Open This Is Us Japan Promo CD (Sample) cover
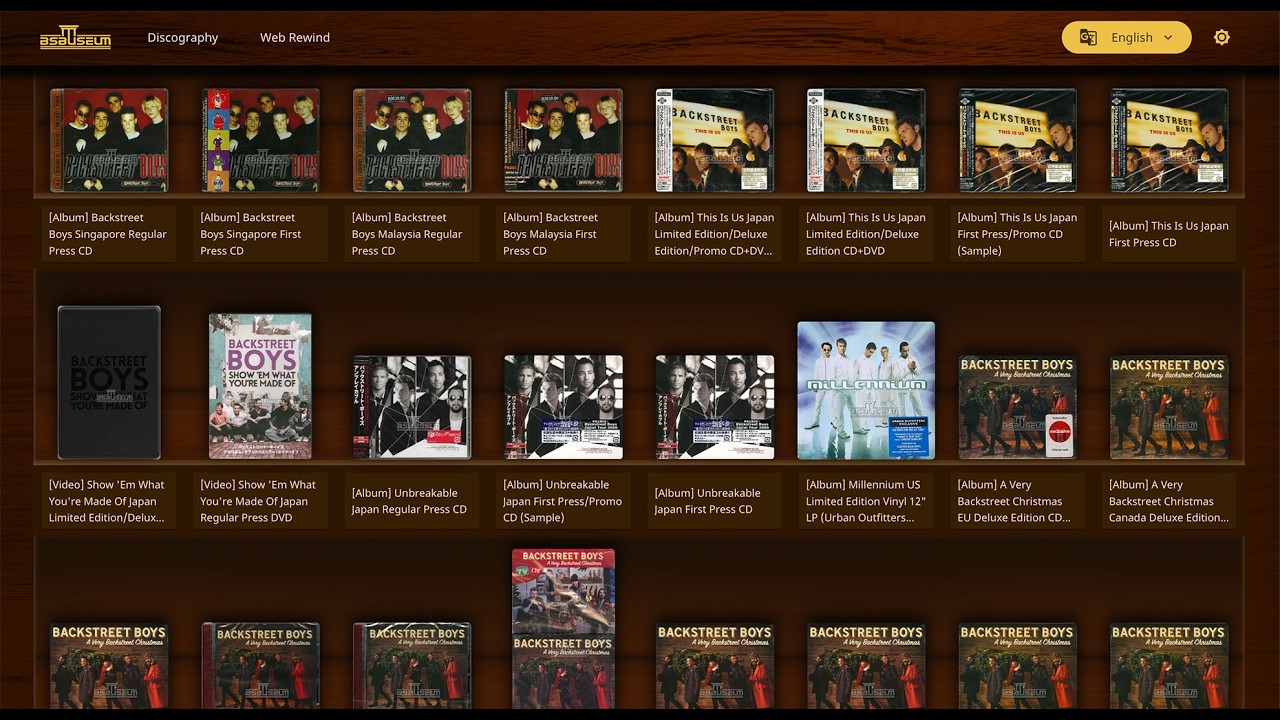The width and height of the screenshot is (1280, 720). (1018, 140)
